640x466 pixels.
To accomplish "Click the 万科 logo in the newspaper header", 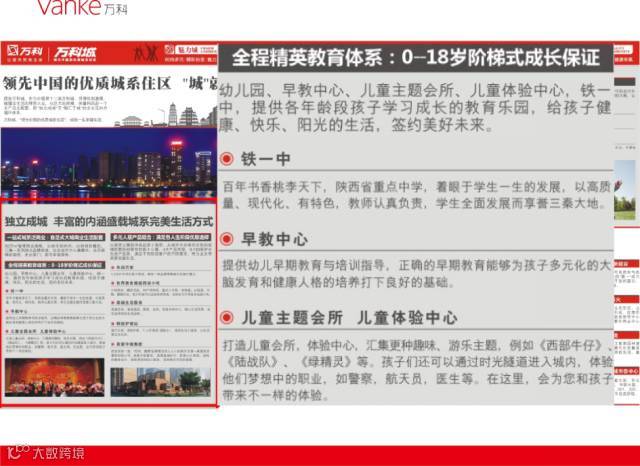I will pyautogui.click(x=25, y=52).
